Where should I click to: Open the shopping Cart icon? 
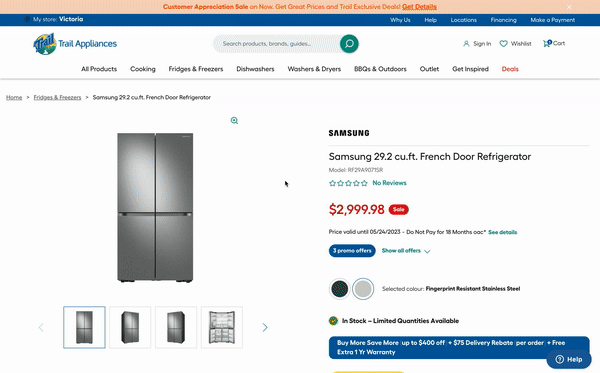click(x=547, y=43)
